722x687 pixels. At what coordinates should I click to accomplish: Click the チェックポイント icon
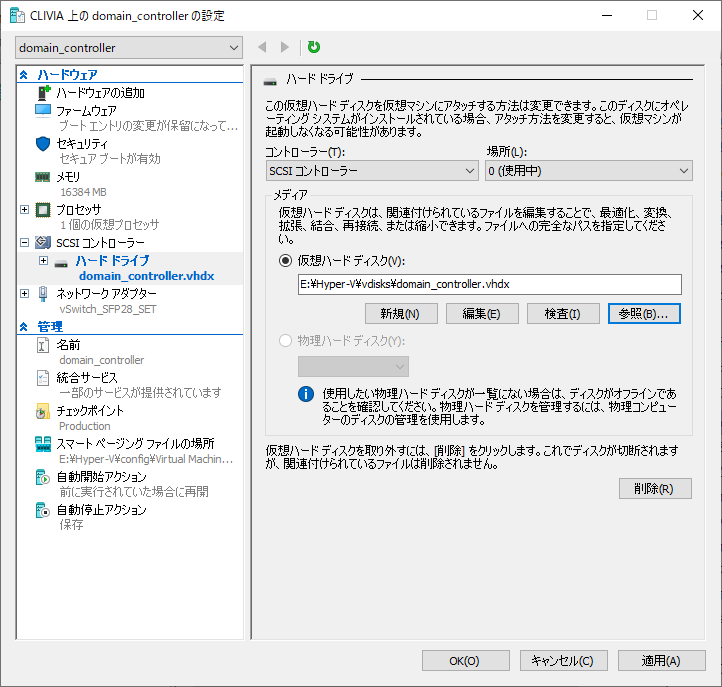[x=43, y=411]
